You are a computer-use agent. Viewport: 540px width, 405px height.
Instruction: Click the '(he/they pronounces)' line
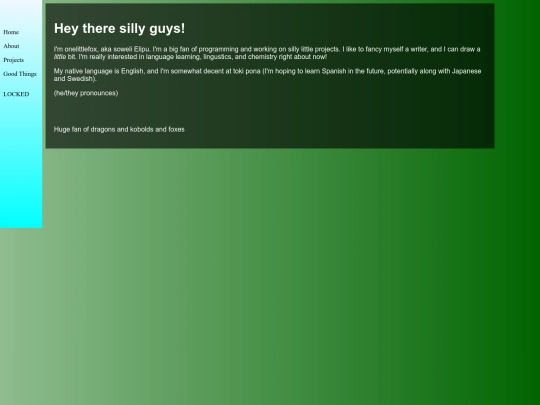click(x=86, y=93)
